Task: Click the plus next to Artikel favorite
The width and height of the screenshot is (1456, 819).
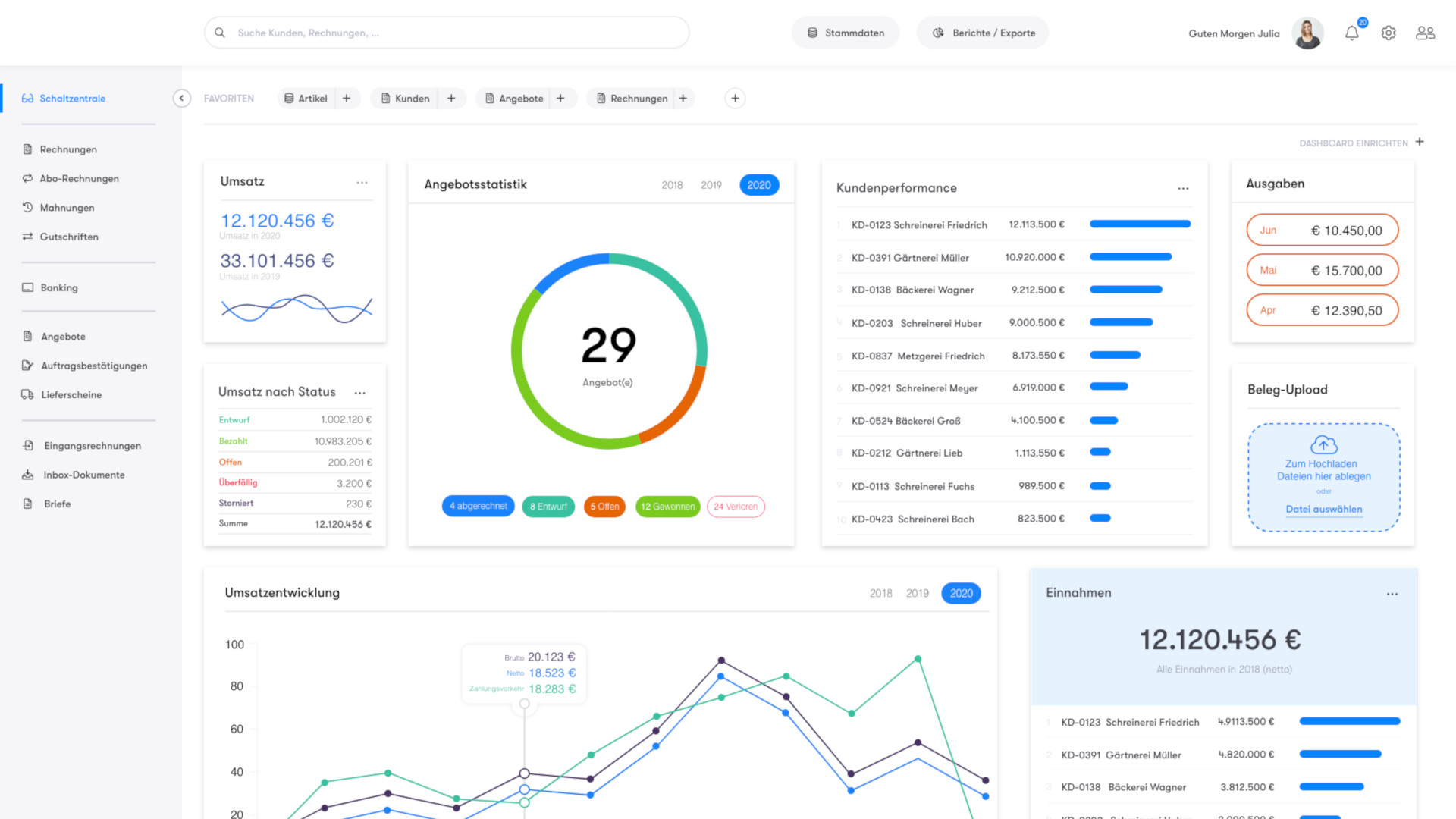Action: tap(347, 99)
